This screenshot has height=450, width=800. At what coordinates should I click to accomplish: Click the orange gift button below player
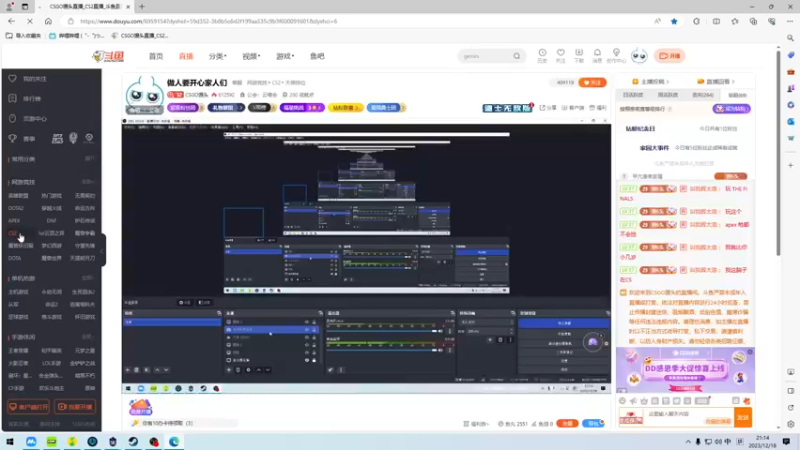(x=567, y=423)
